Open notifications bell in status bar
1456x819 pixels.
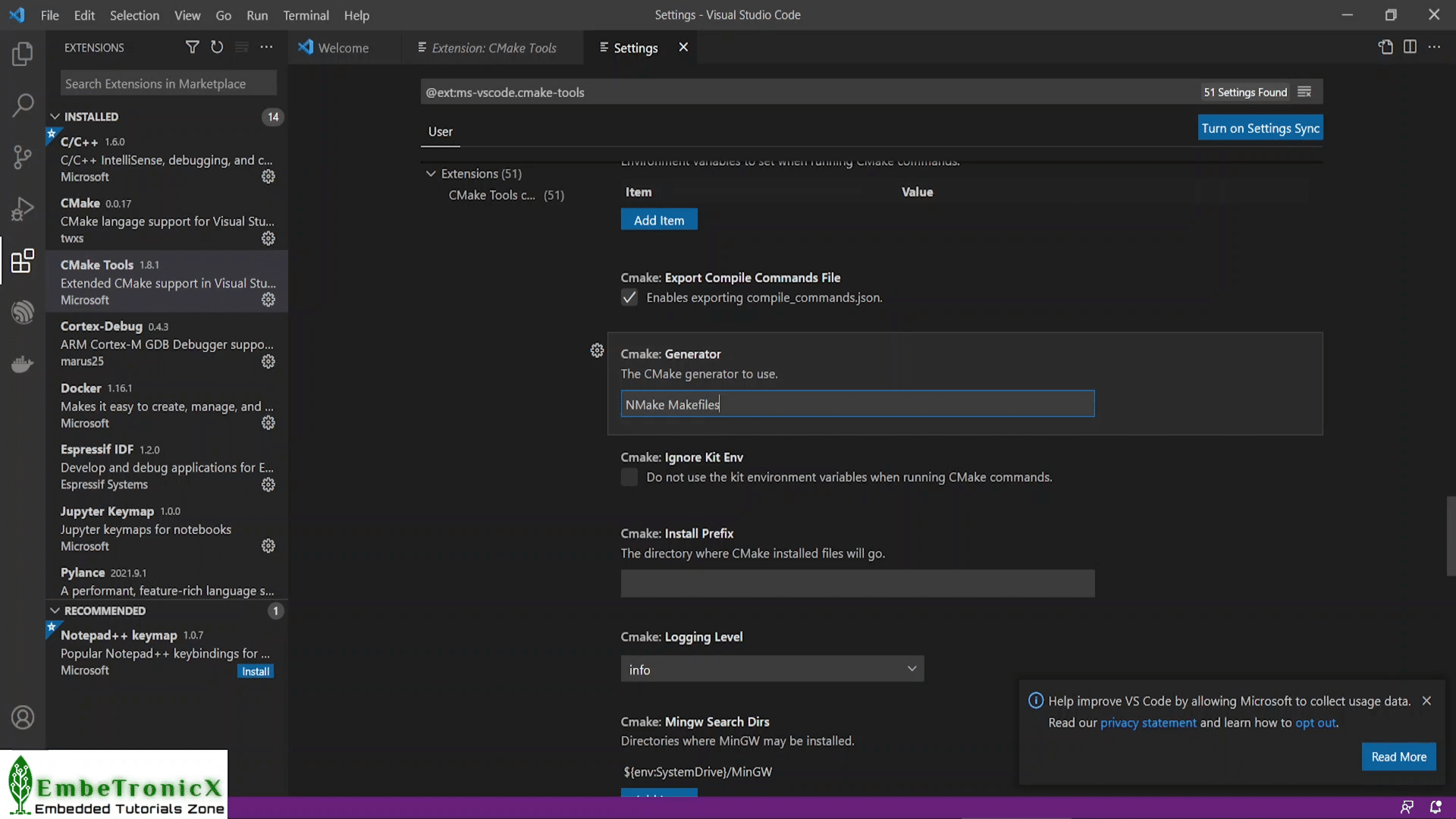click(x=1436, y=807)
